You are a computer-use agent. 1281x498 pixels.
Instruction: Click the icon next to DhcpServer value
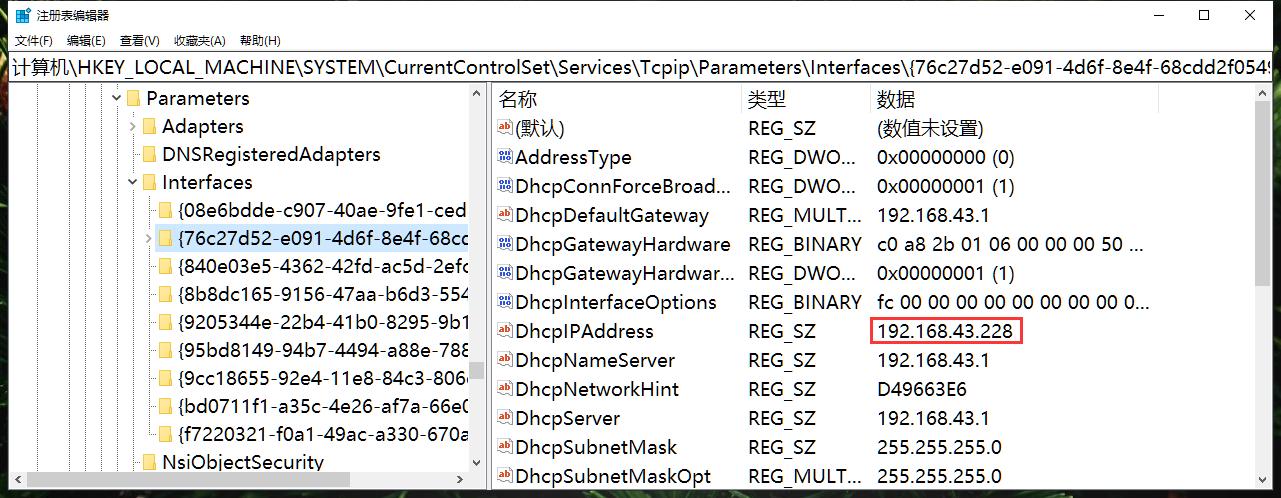pyautogui.click(x=504, y=418)
